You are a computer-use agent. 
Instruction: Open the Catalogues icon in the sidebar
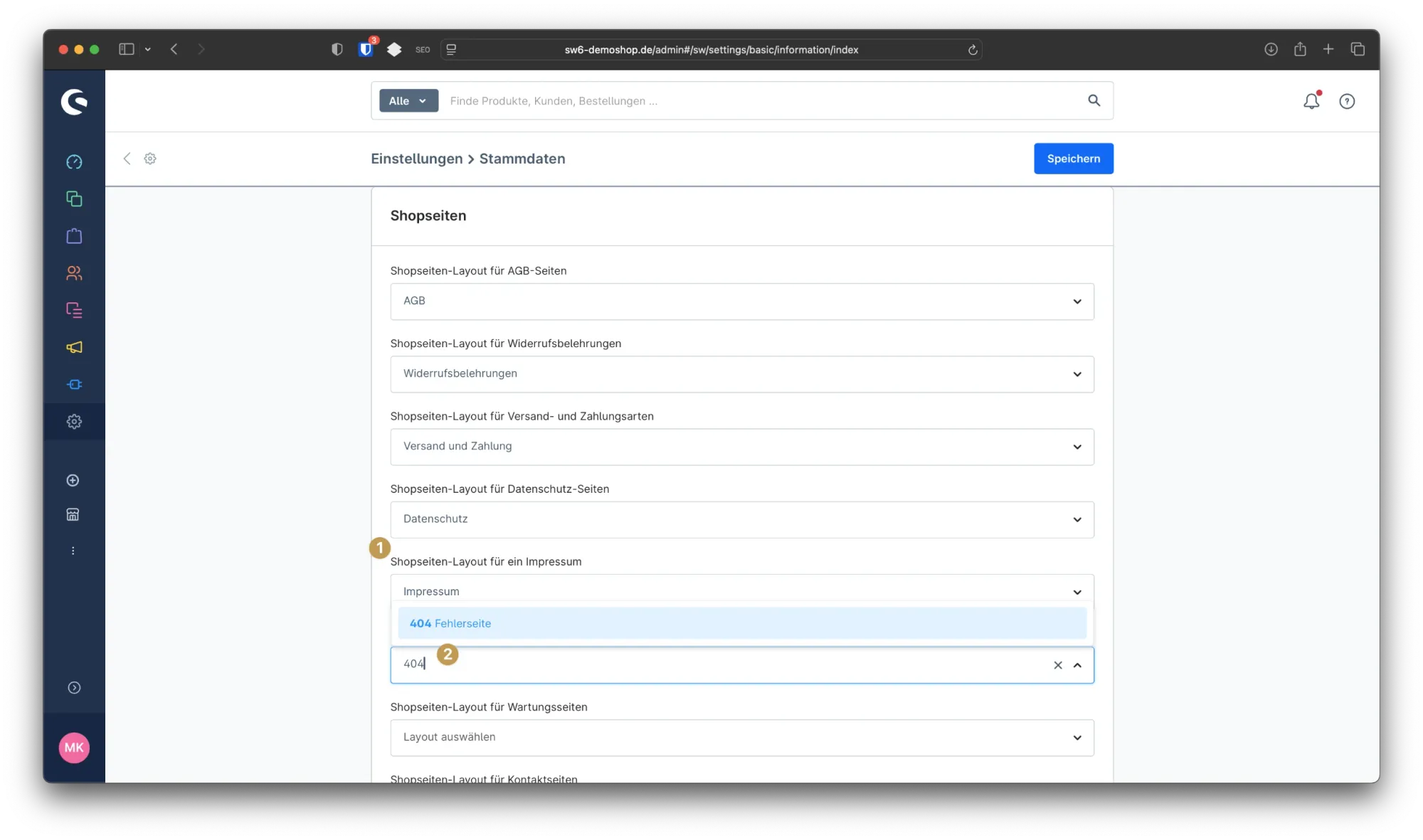[x=74, y=199]
